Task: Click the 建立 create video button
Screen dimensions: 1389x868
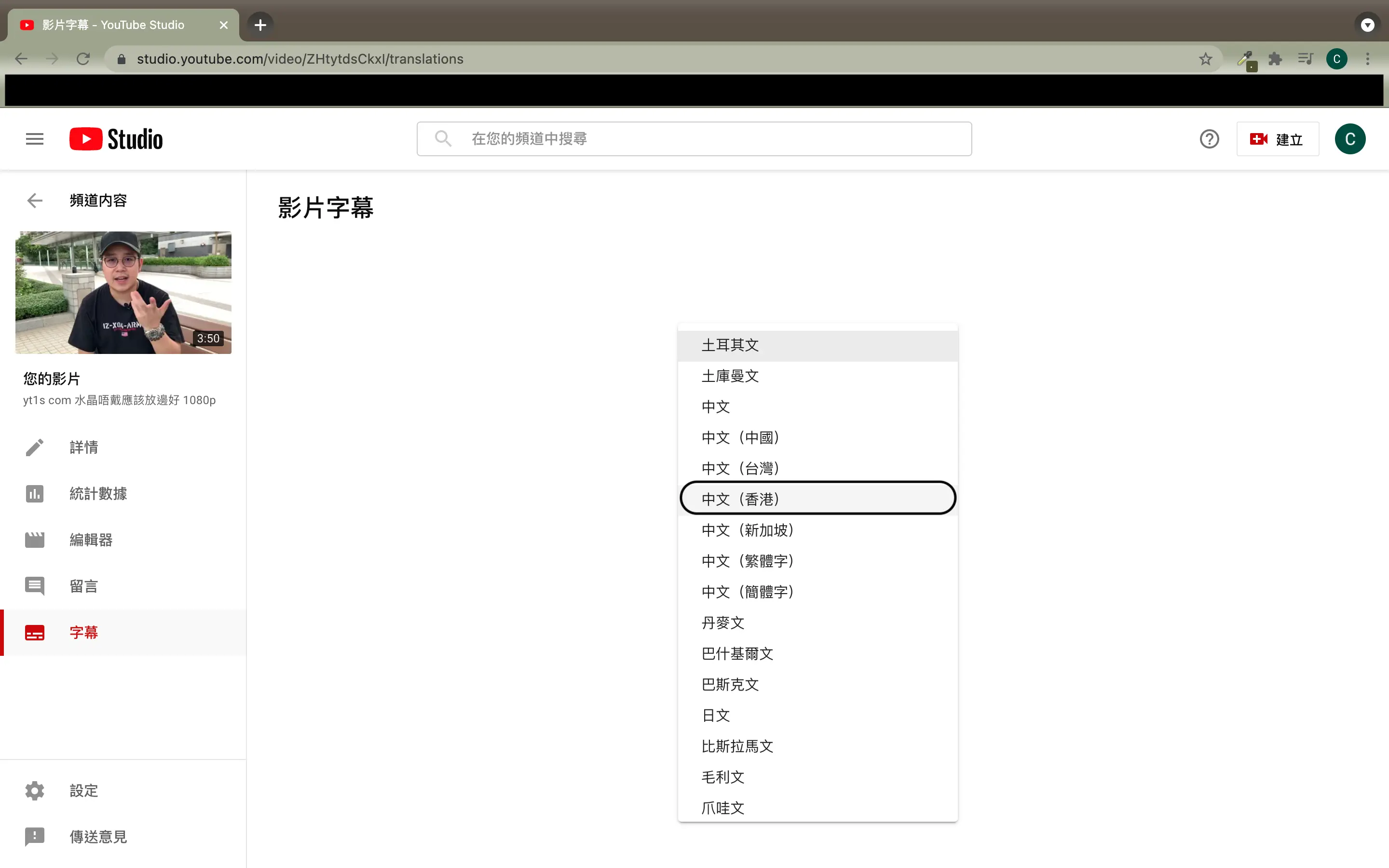Action: point(1277,139)
